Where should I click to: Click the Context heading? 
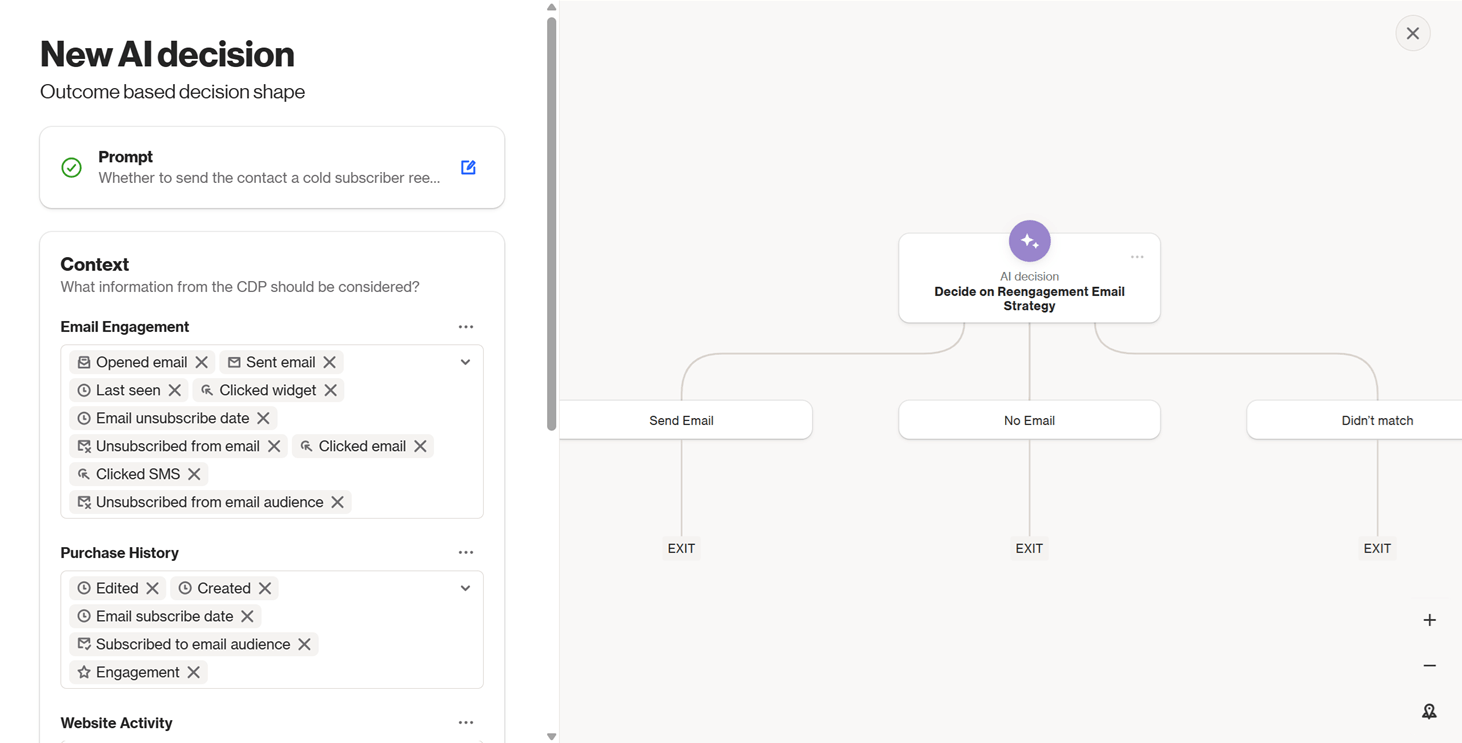tap(95, 264)
